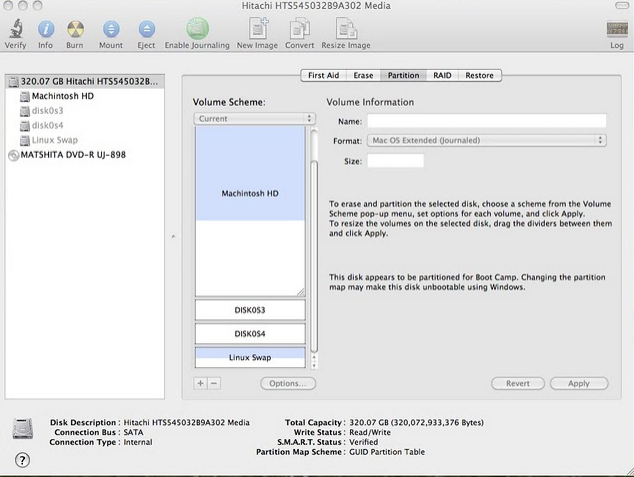
Task: Switch to Partition tab
Action: click(x=403, y=76)
